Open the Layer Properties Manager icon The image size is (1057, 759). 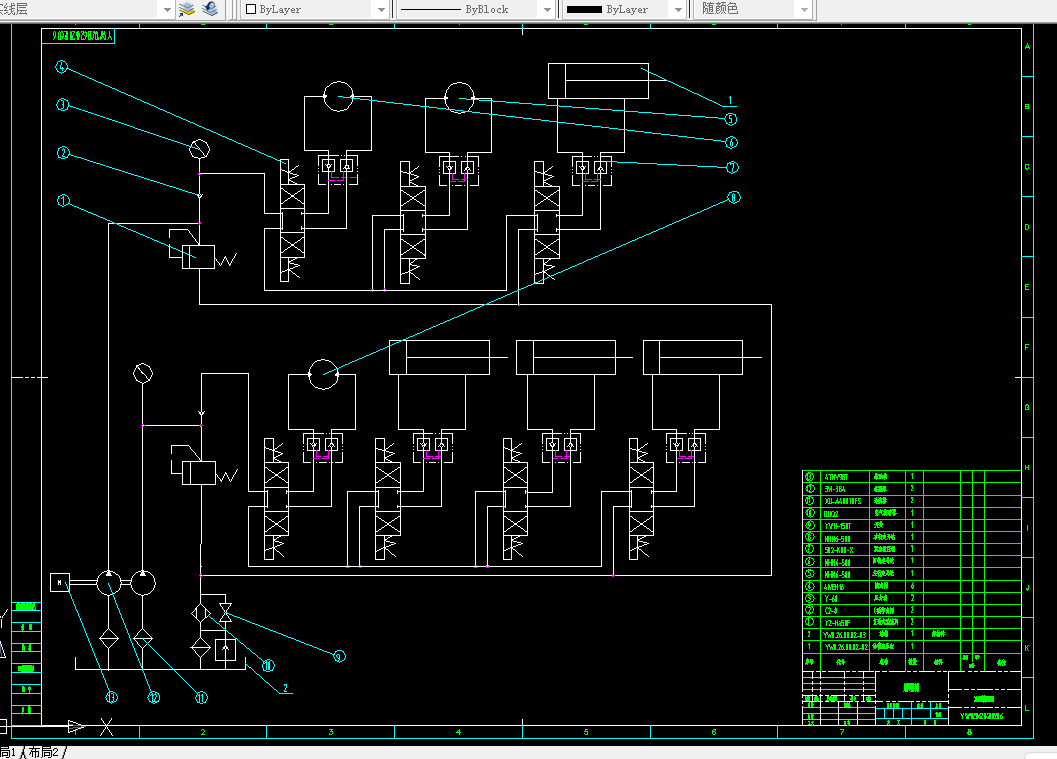pos(187,9)
